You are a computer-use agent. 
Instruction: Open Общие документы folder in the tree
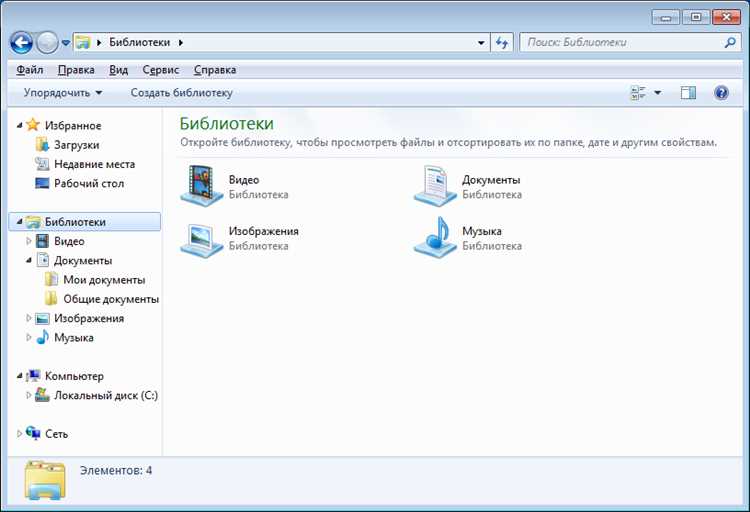pos(111,299)
